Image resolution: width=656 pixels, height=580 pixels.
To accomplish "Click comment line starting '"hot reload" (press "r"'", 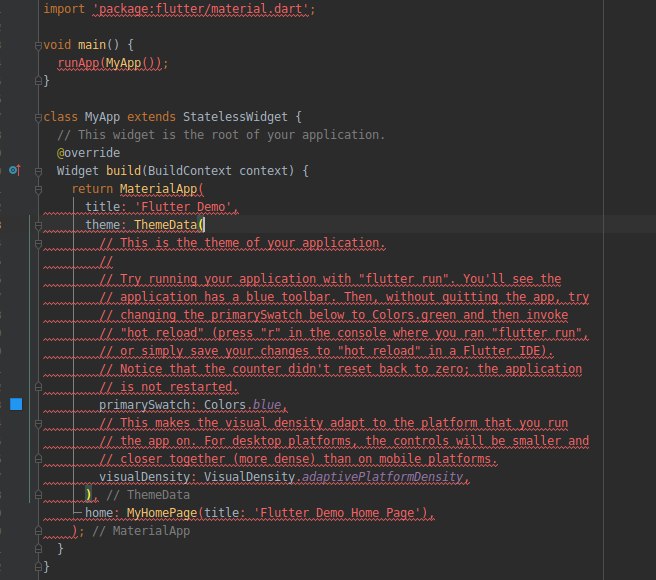I will pos(344,333).
